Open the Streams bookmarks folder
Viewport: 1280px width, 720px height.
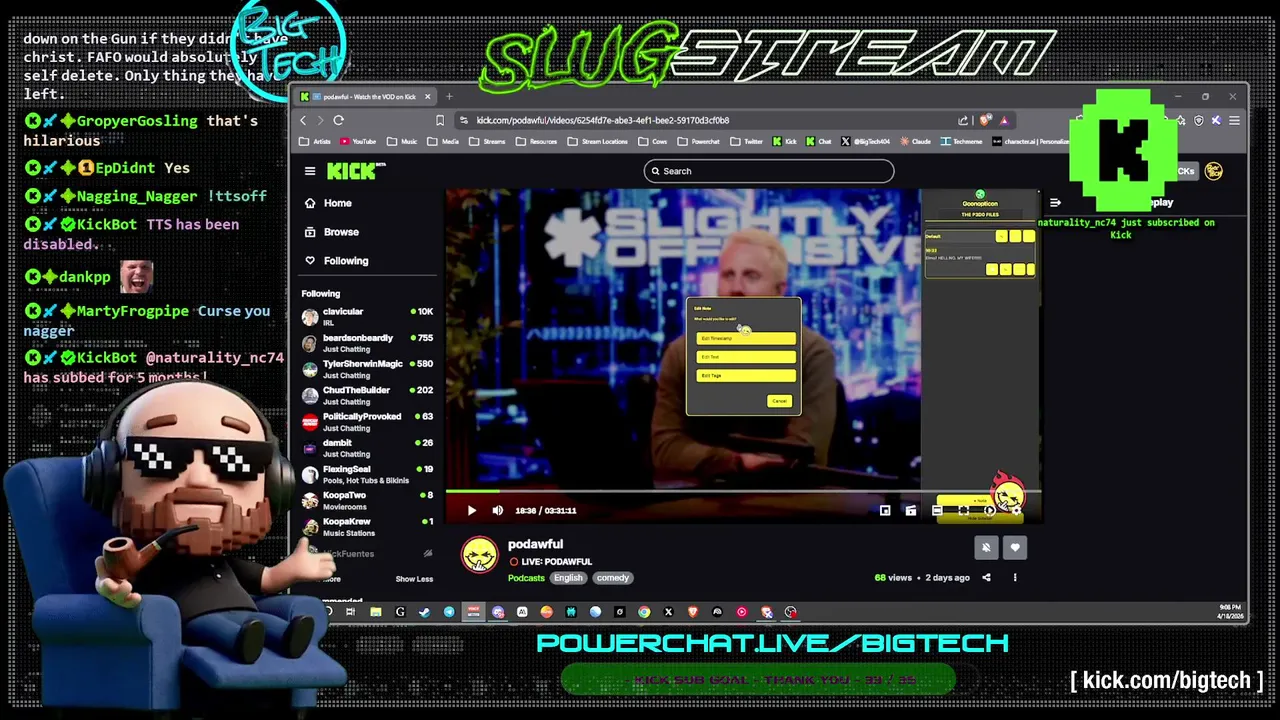[x=488, y=142]
